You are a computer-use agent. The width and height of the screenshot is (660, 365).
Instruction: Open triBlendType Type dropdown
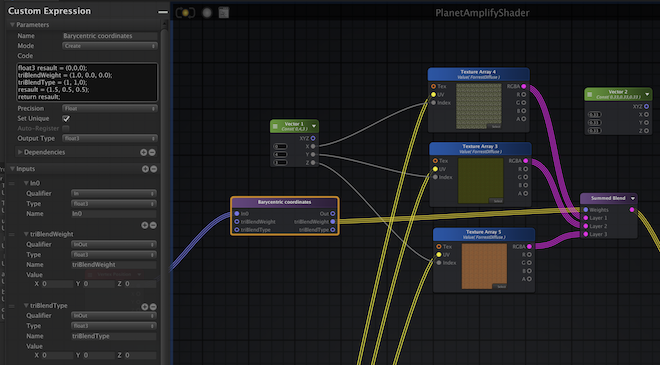(114, 326)
